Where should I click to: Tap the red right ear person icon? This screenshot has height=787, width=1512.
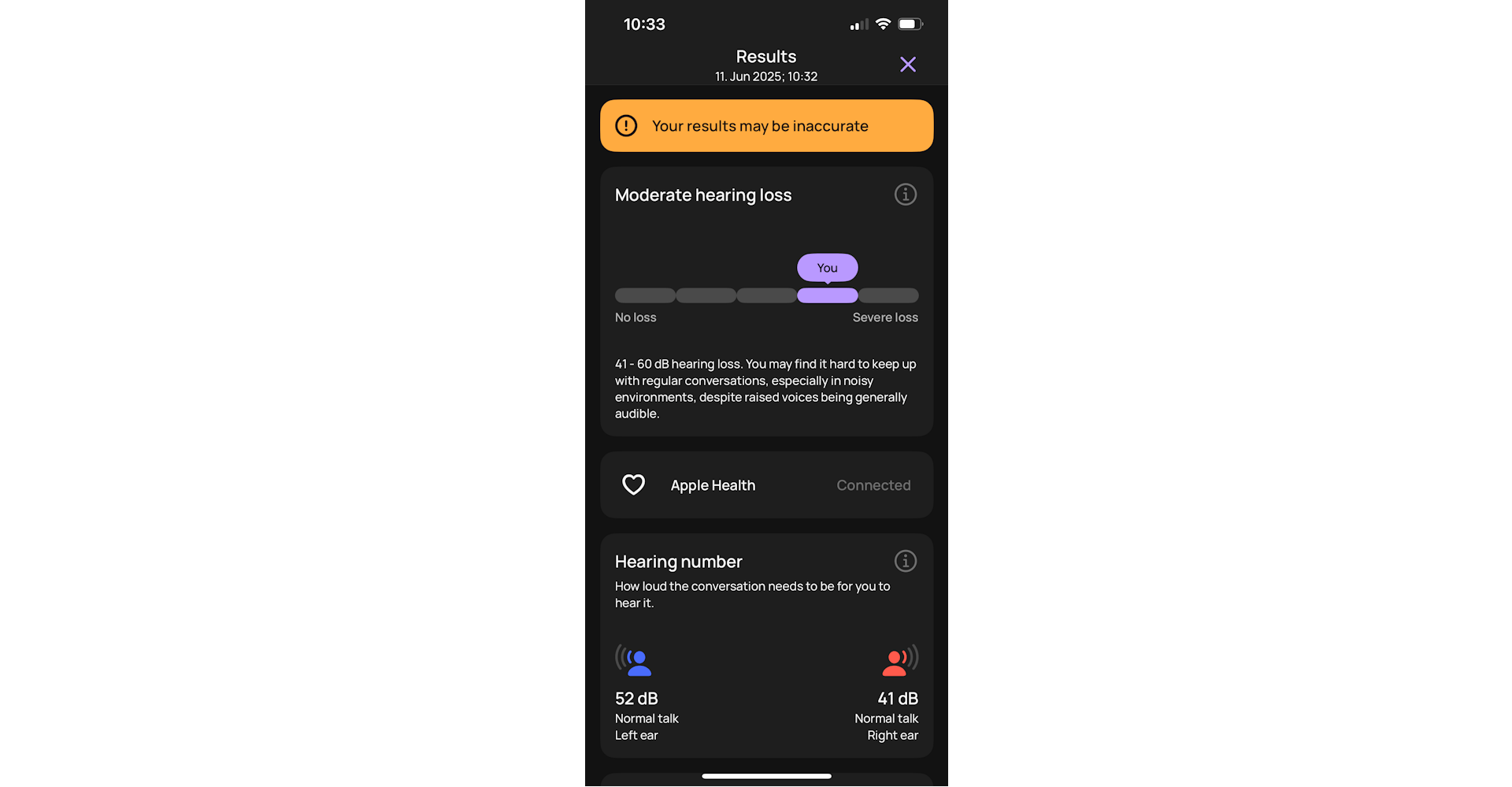pos(900,660)
